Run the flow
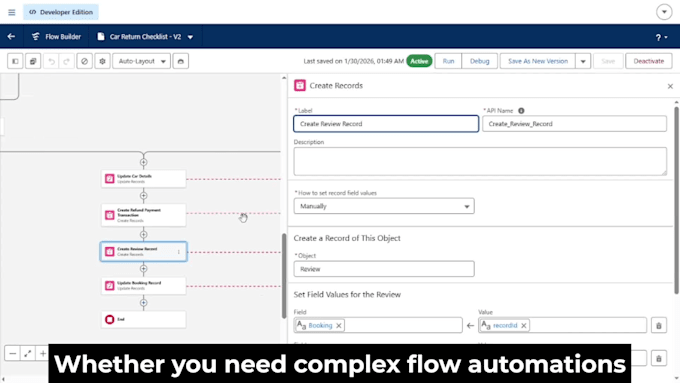This screenshot has height=383, width=680. pos(448,61)
